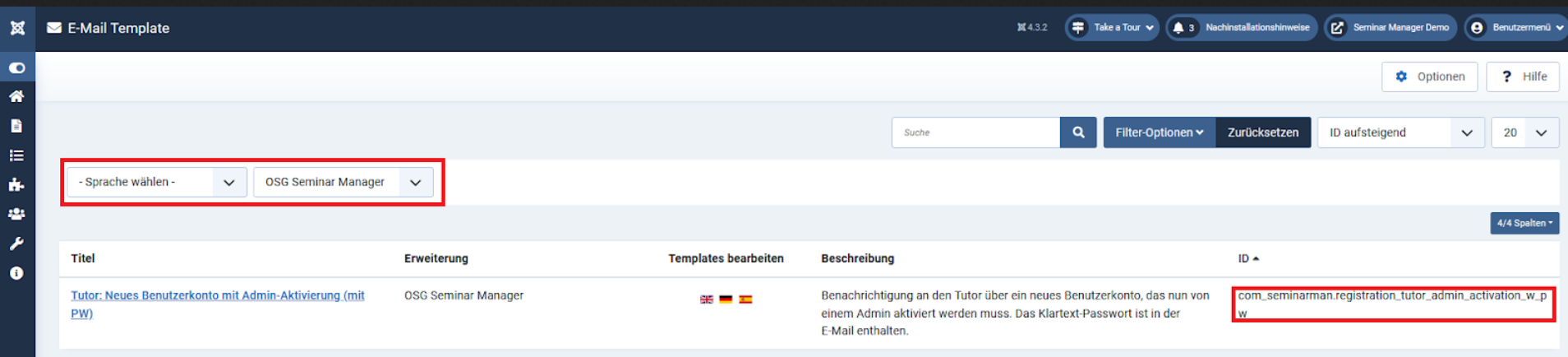Click the com_seminarman.registration_tutor ID text
Screen dimensions: 1568x357
tap(1392, 304)
